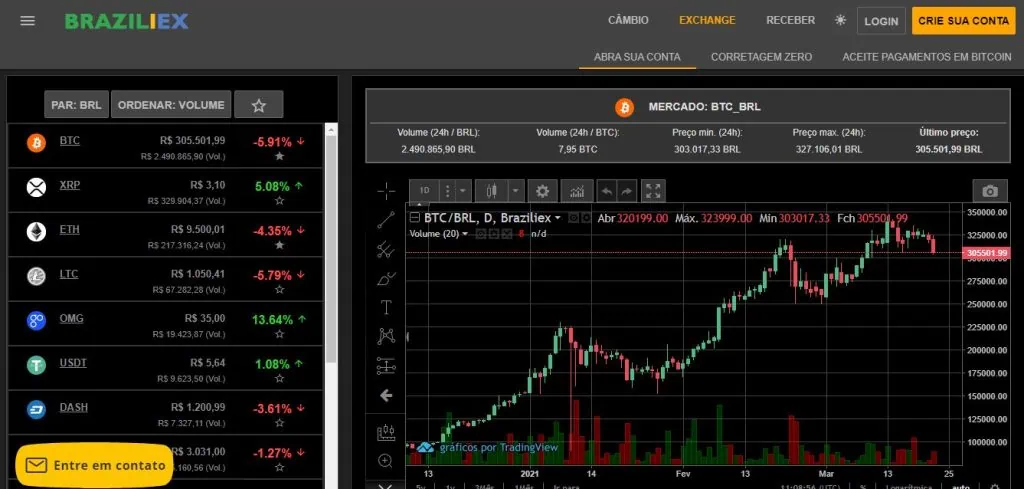1024x489 pixels.
Task: Click the 13.64% change for OMG
Action: [272, 320]
